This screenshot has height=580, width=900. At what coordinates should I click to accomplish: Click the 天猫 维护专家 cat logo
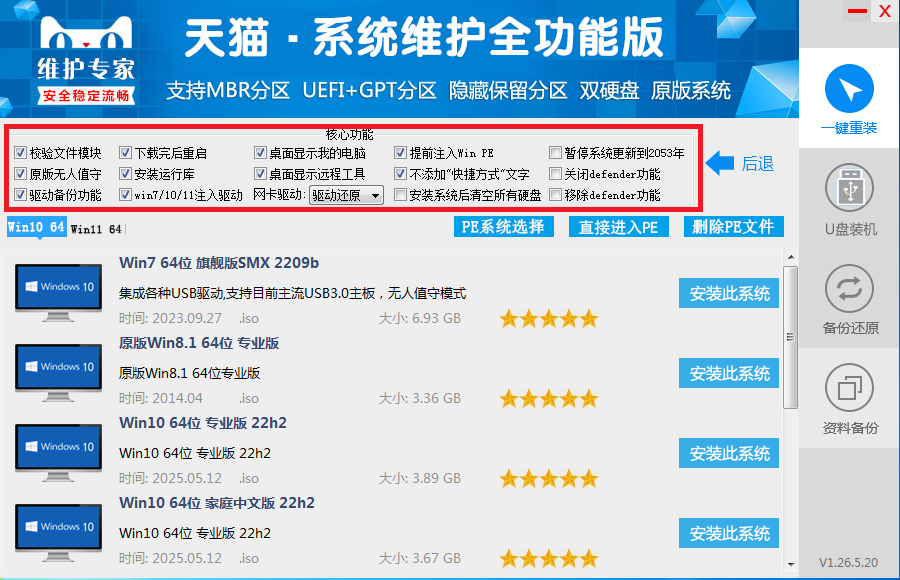click(x=86, y=60)
